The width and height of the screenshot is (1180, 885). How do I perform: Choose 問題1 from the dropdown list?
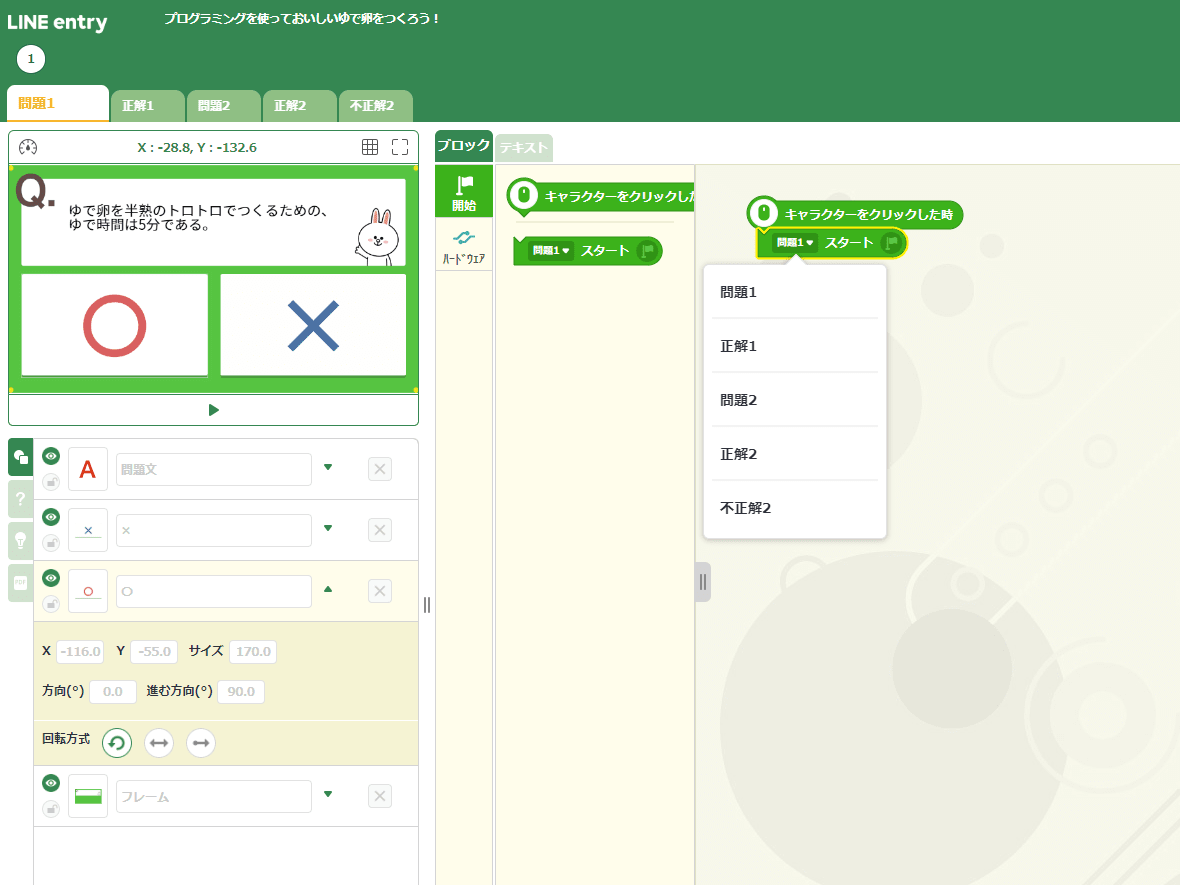(x=795, y=292)
